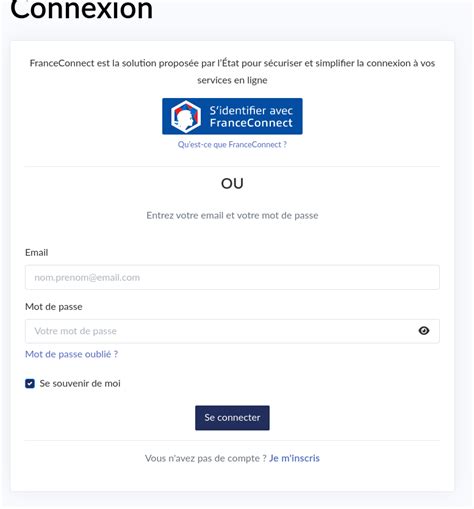Toggle the Se souvenir de moi checkbox
474x509 pixels.
coord(30,384)
